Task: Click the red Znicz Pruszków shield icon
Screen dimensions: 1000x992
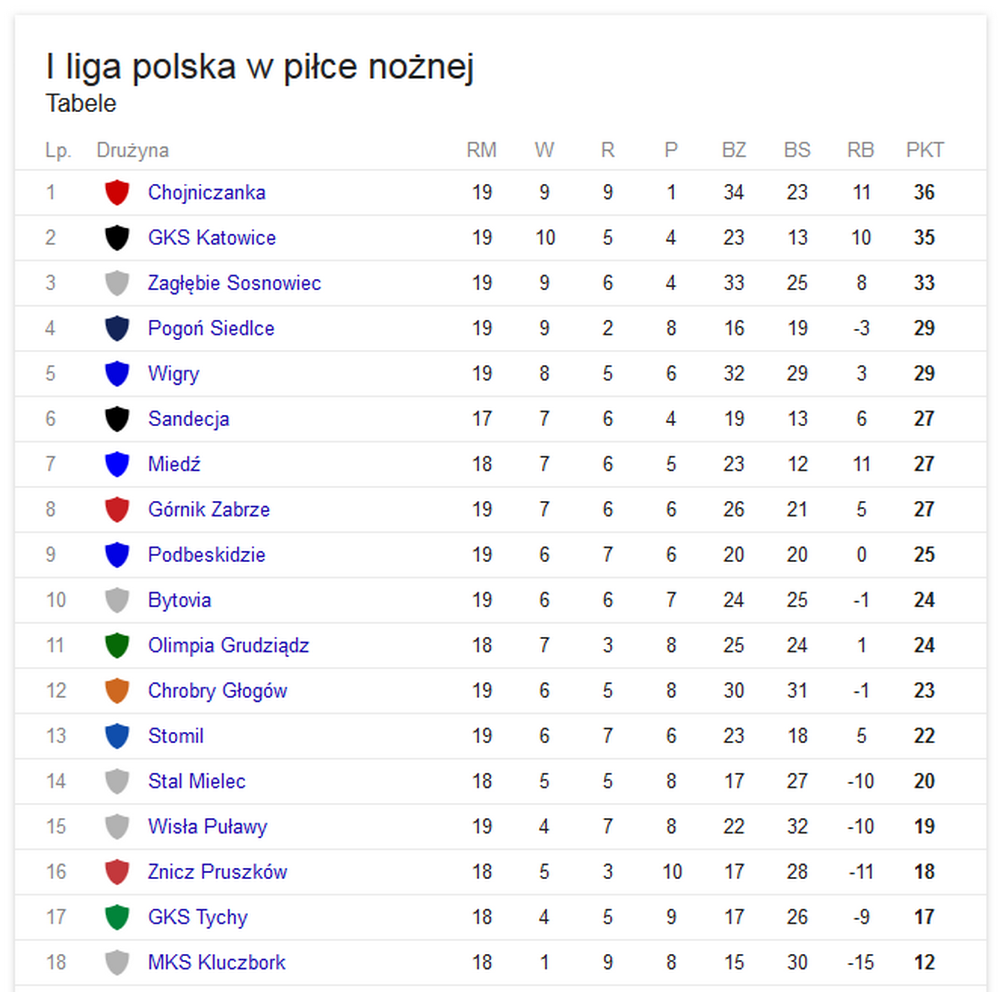Action: pyautogui.click(x=117, y=872)
